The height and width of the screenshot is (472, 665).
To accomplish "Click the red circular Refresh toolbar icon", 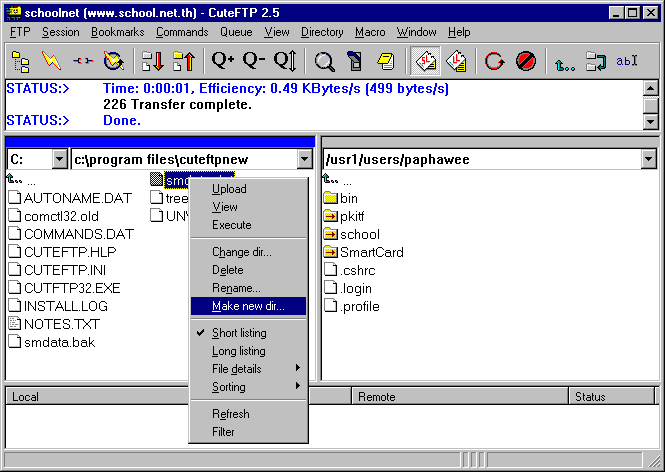I will click(x=494, y=61).
